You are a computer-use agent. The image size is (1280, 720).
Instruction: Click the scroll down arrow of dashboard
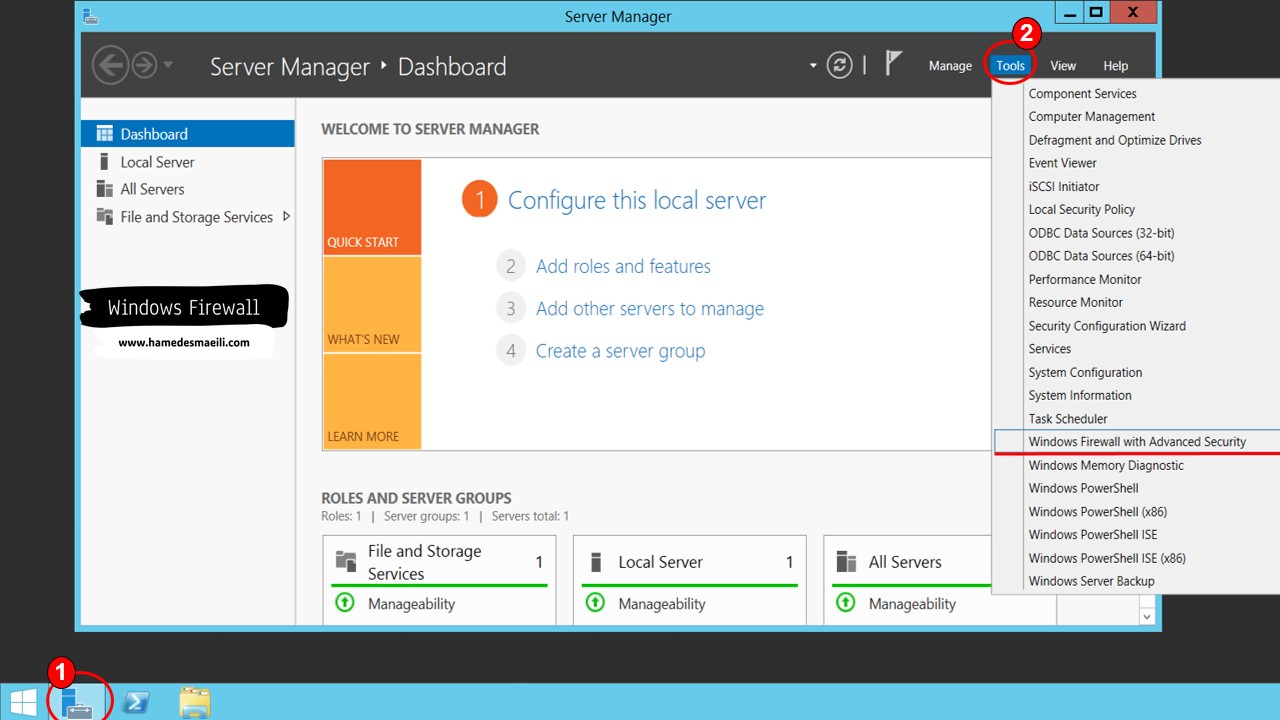(x=1147, y=617)
